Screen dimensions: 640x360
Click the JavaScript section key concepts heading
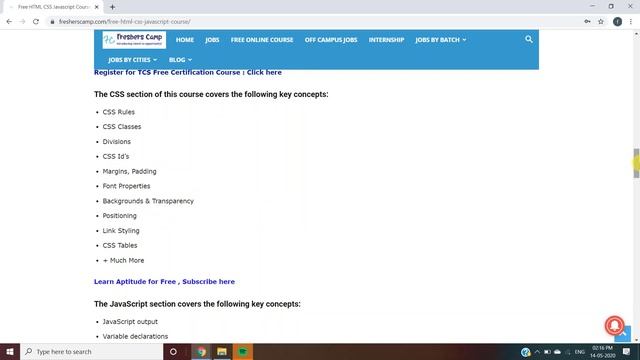coord(197,304)
